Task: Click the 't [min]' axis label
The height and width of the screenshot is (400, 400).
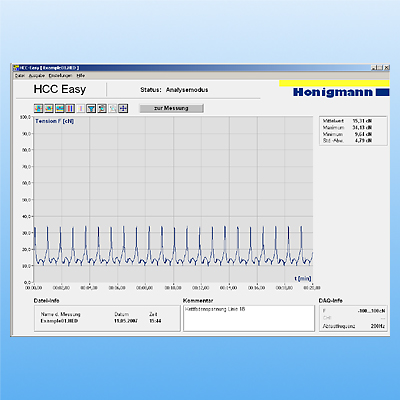Action: [x=303, y=278]
